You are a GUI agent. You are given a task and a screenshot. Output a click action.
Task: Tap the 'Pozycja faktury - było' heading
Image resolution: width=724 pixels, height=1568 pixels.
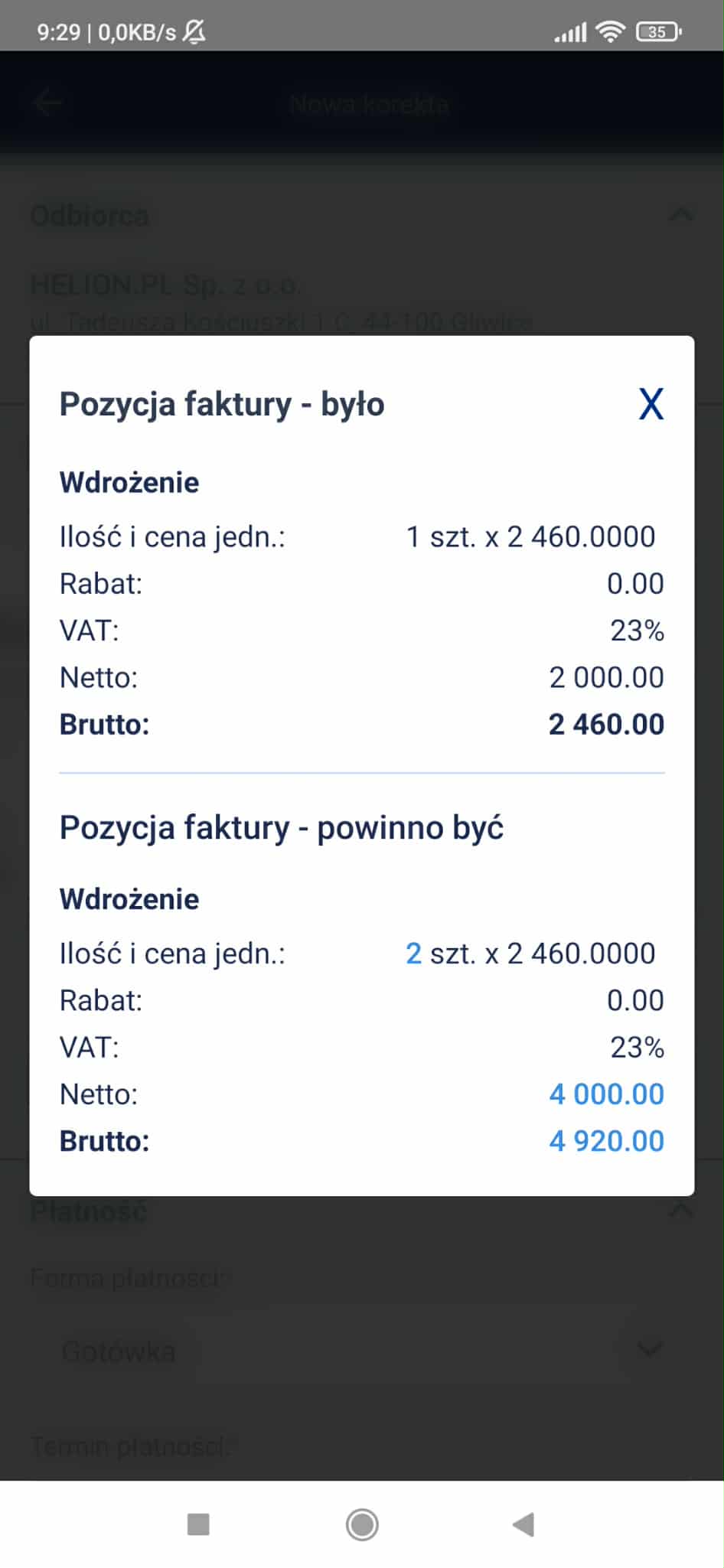point(222,404)
